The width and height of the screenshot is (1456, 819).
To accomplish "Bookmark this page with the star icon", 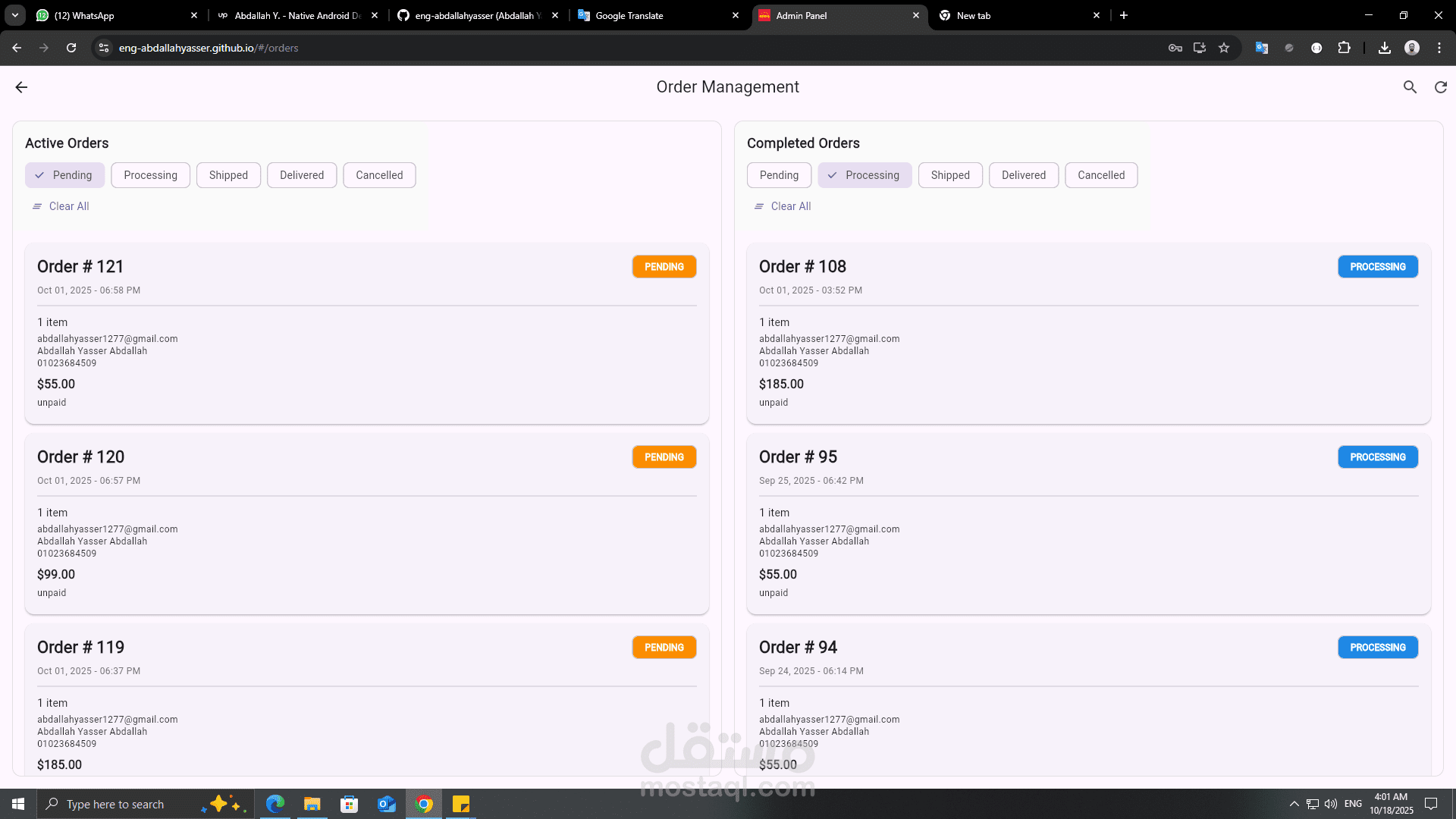I will click(x=1224, y=48).
